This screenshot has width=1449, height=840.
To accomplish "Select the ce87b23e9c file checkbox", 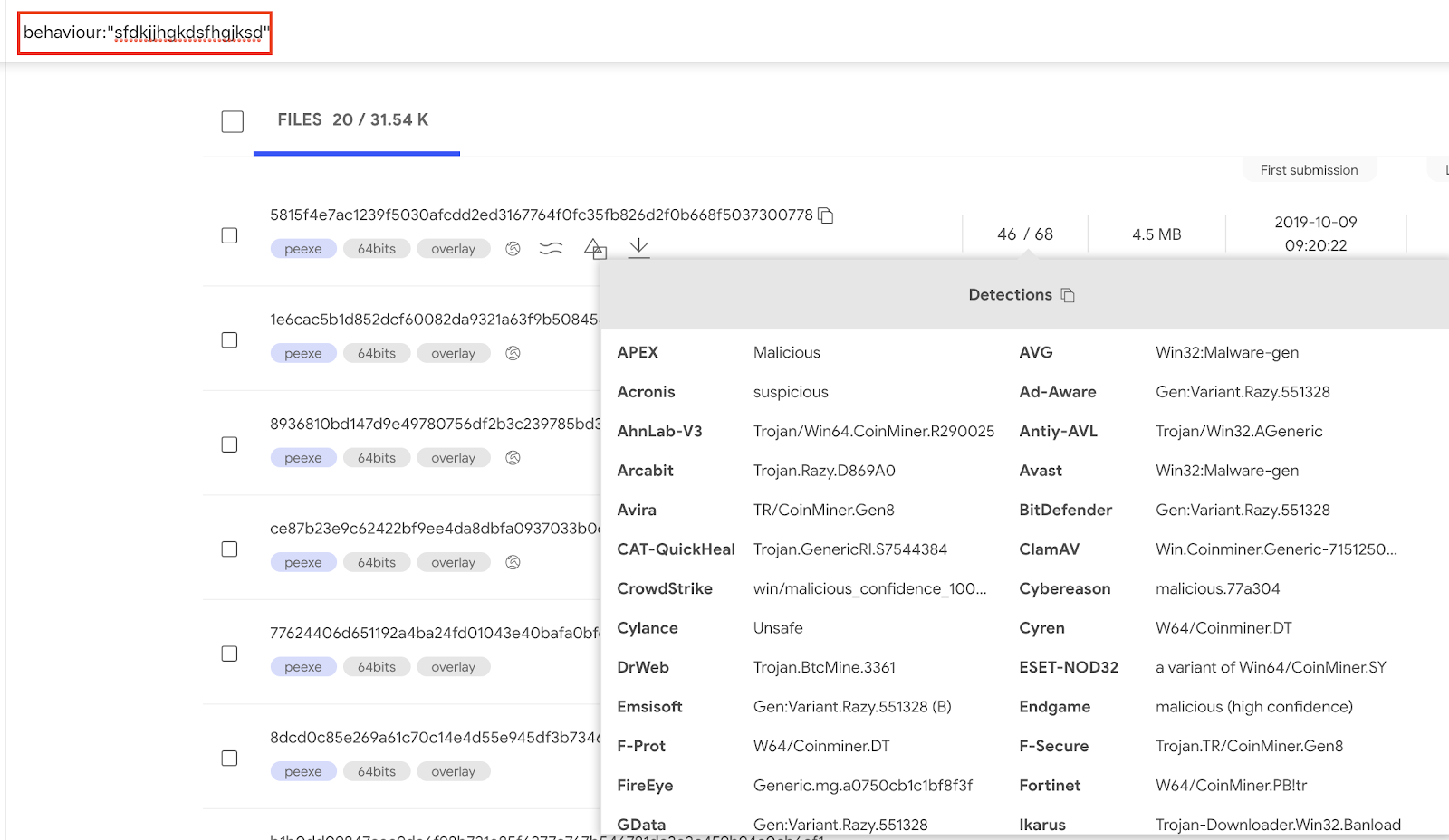I will (x=230, y=549).
